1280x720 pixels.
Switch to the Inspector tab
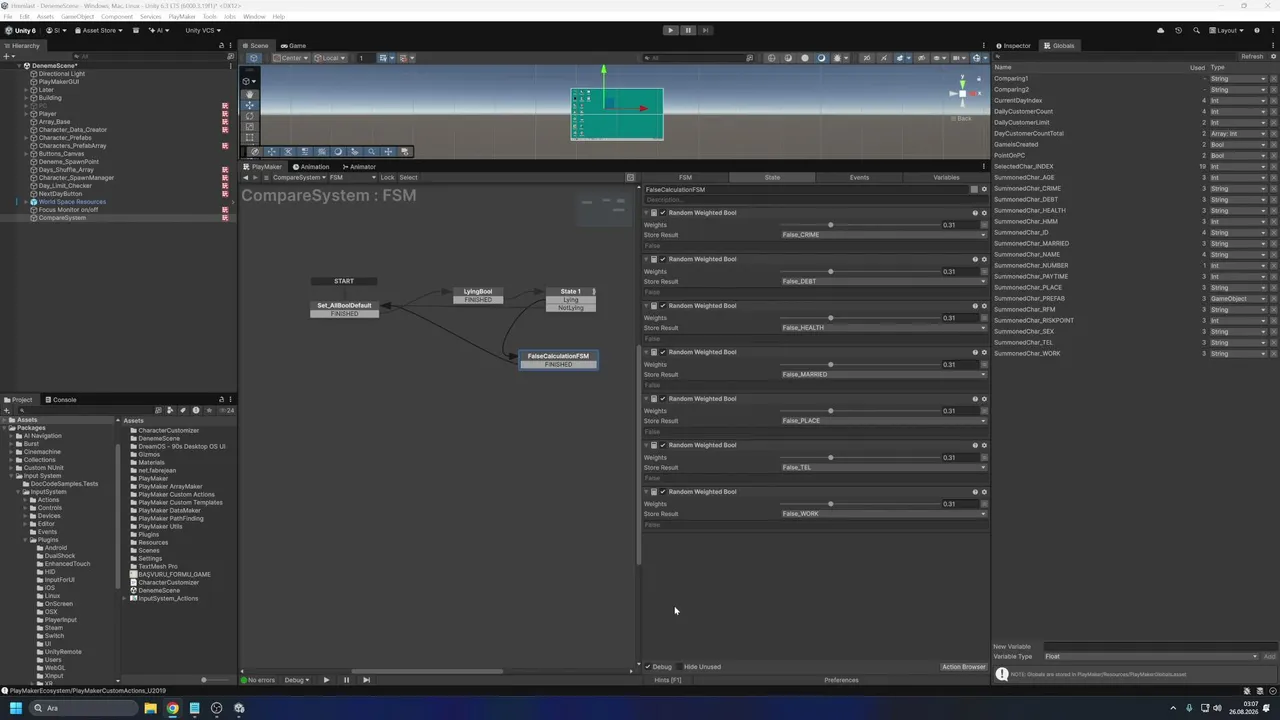[x=1013, y=45]
